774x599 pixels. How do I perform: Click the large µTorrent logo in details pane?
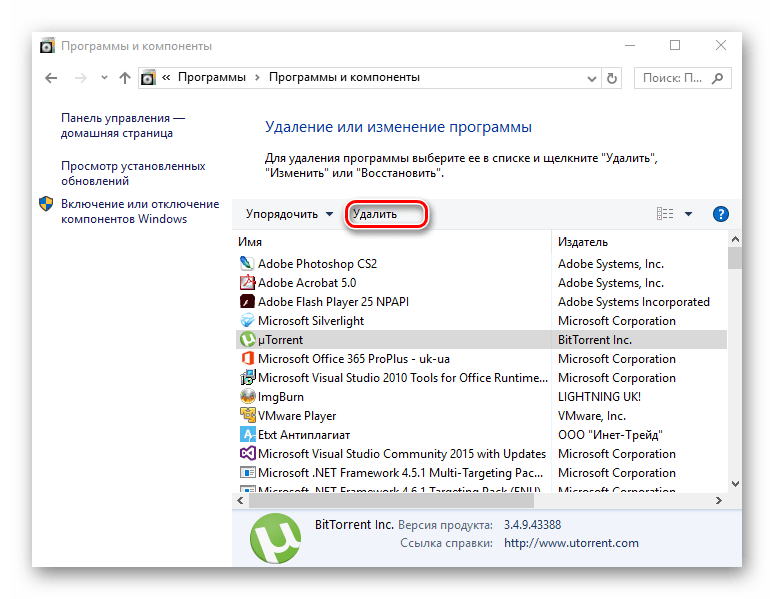point(275,538)
